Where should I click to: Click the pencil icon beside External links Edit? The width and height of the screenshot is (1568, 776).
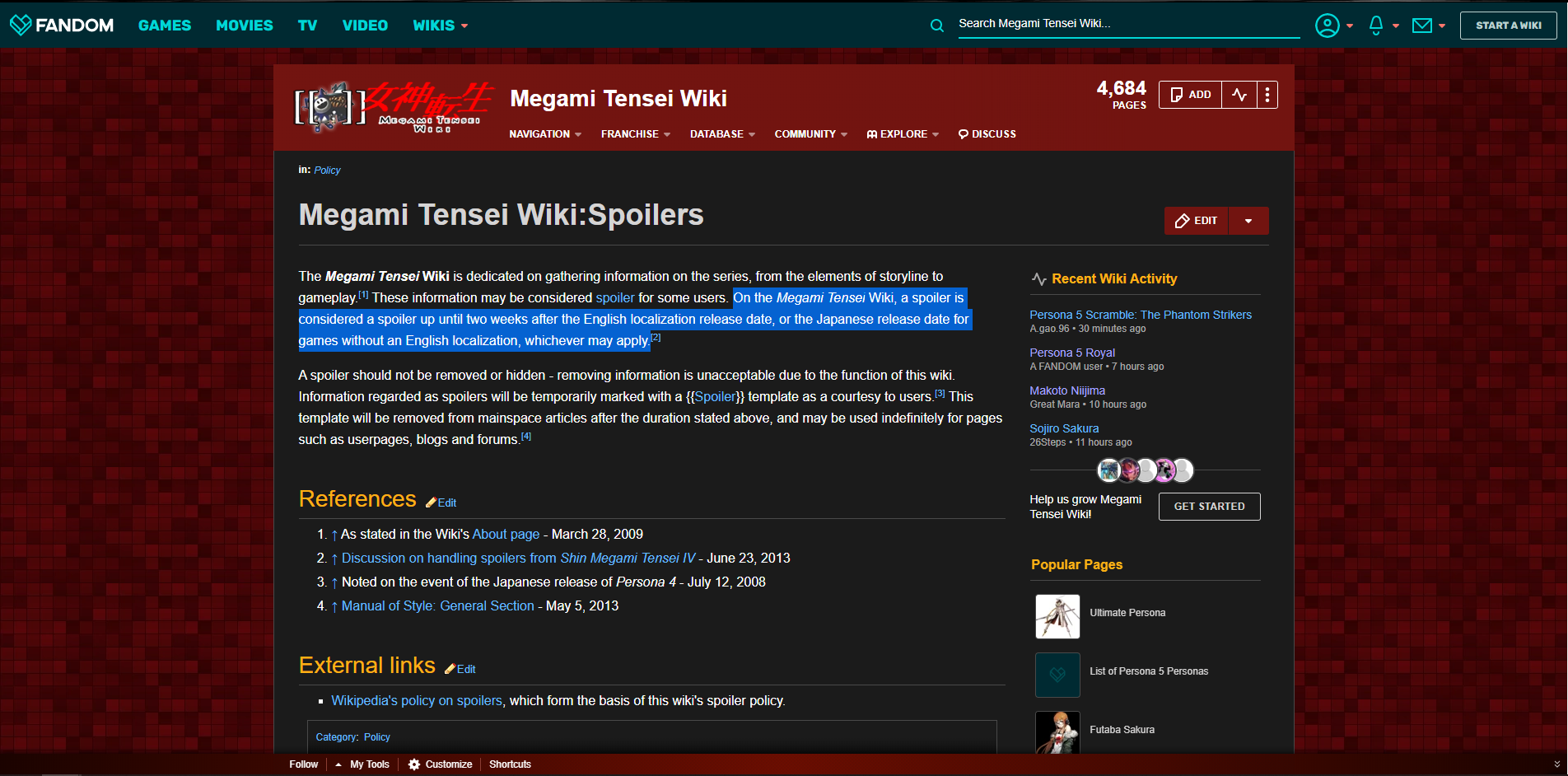tap(450, 669)
